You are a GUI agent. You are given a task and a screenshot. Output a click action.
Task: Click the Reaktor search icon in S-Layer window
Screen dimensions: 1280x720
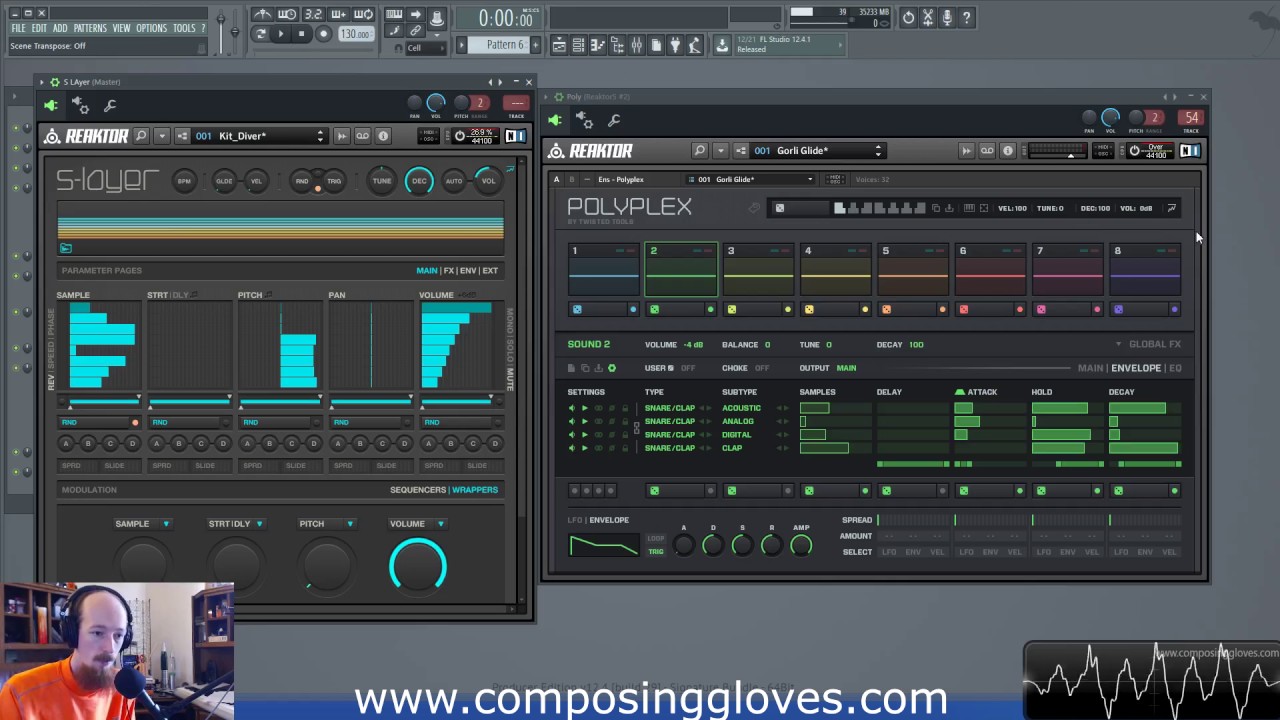click(141, 136)
